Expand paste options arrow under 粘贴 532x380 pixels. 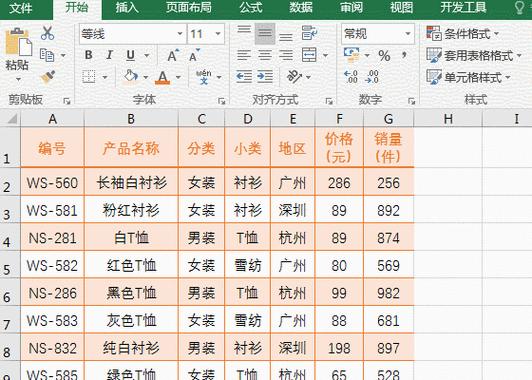point(18,79)
